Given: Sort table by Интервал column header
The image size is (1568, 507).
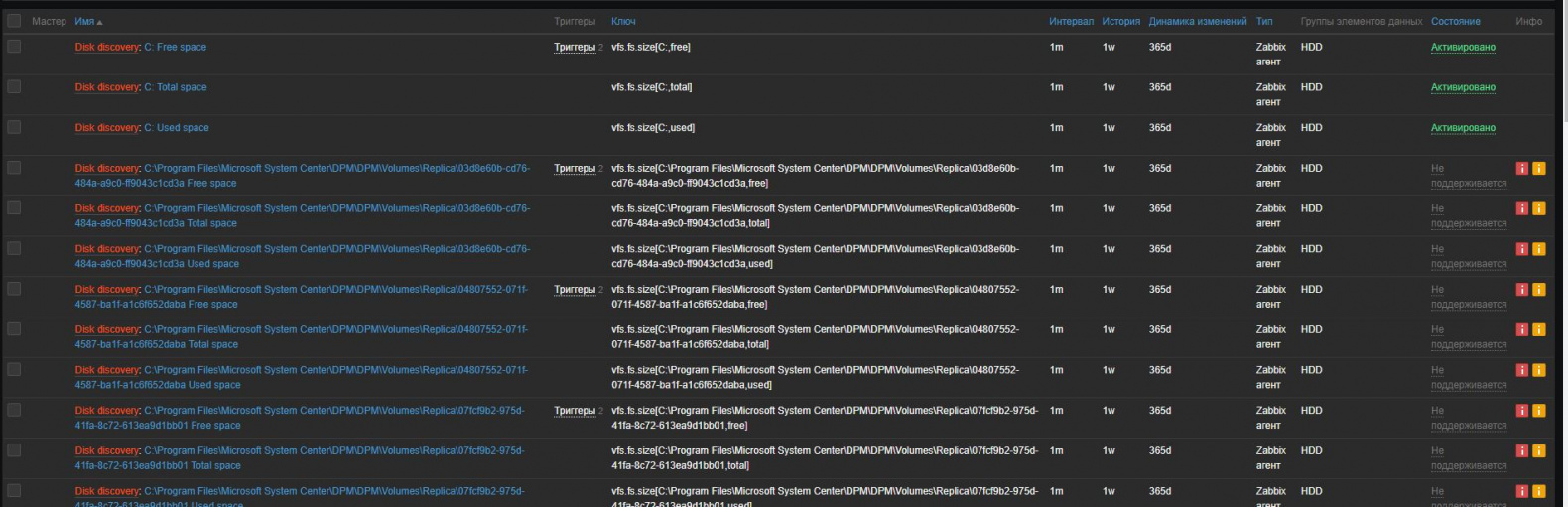Looking at the screenshot, I should coord(1071,21).
